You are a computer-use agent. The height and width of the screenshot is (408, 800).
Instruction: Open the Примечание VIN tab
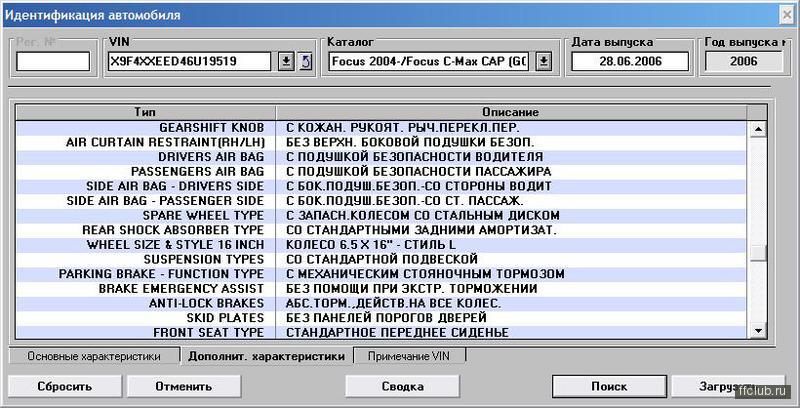coord(409,356)
